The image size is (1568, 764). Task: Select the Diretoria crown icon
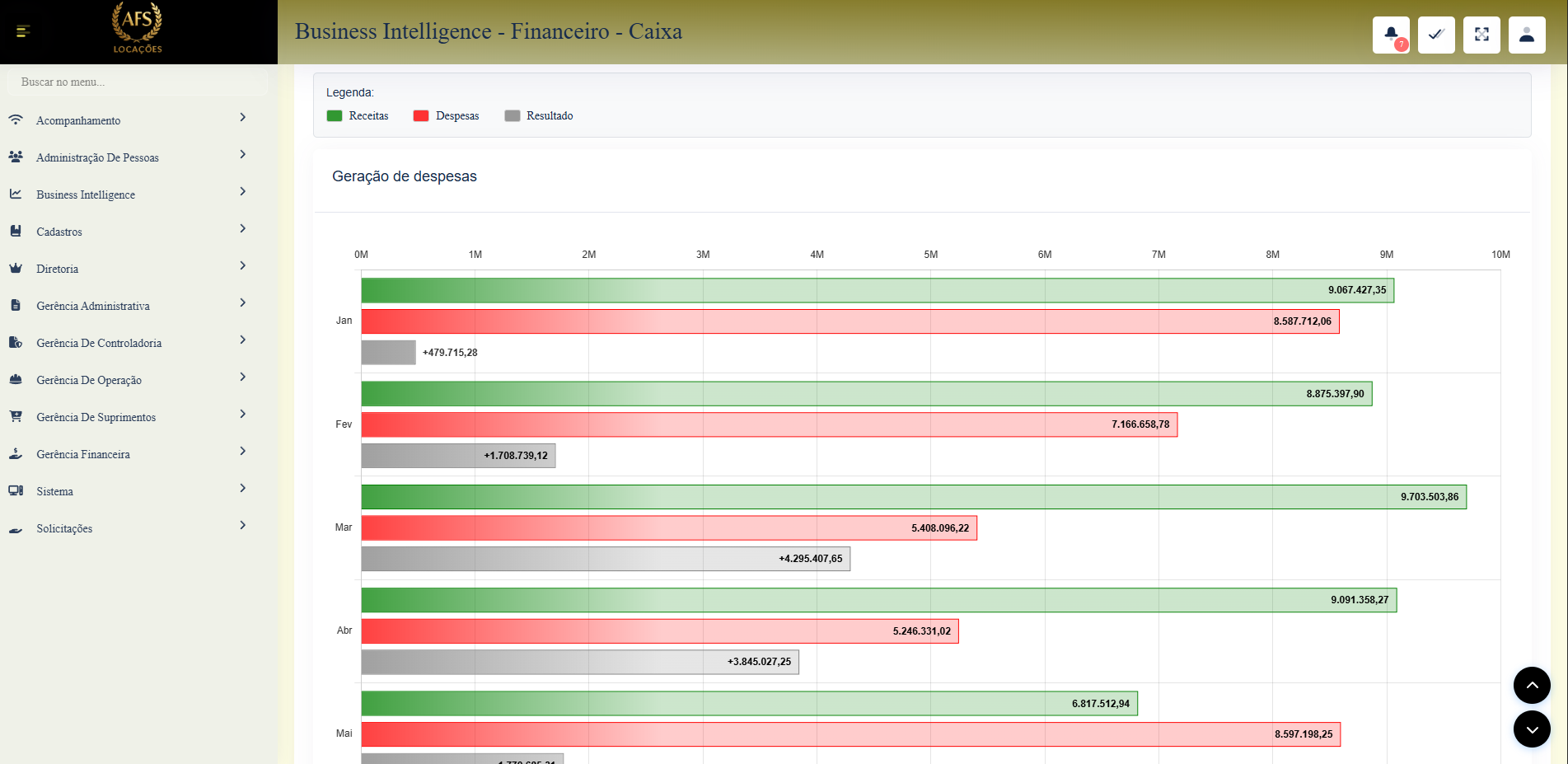click(x=16, y=265)
